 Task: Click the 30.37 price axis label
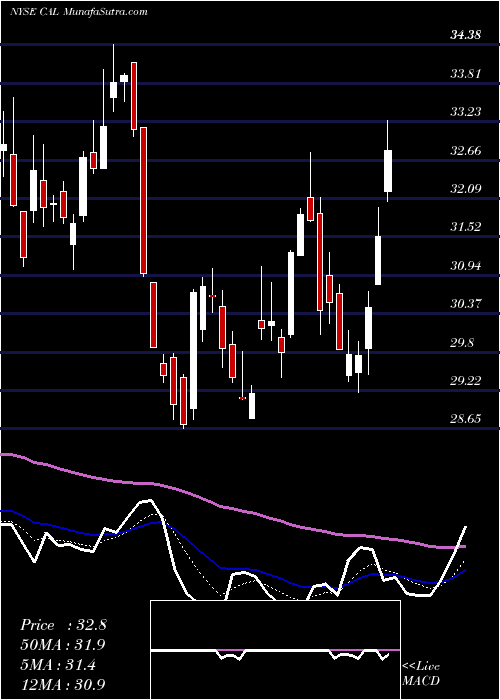click(466, 304)
